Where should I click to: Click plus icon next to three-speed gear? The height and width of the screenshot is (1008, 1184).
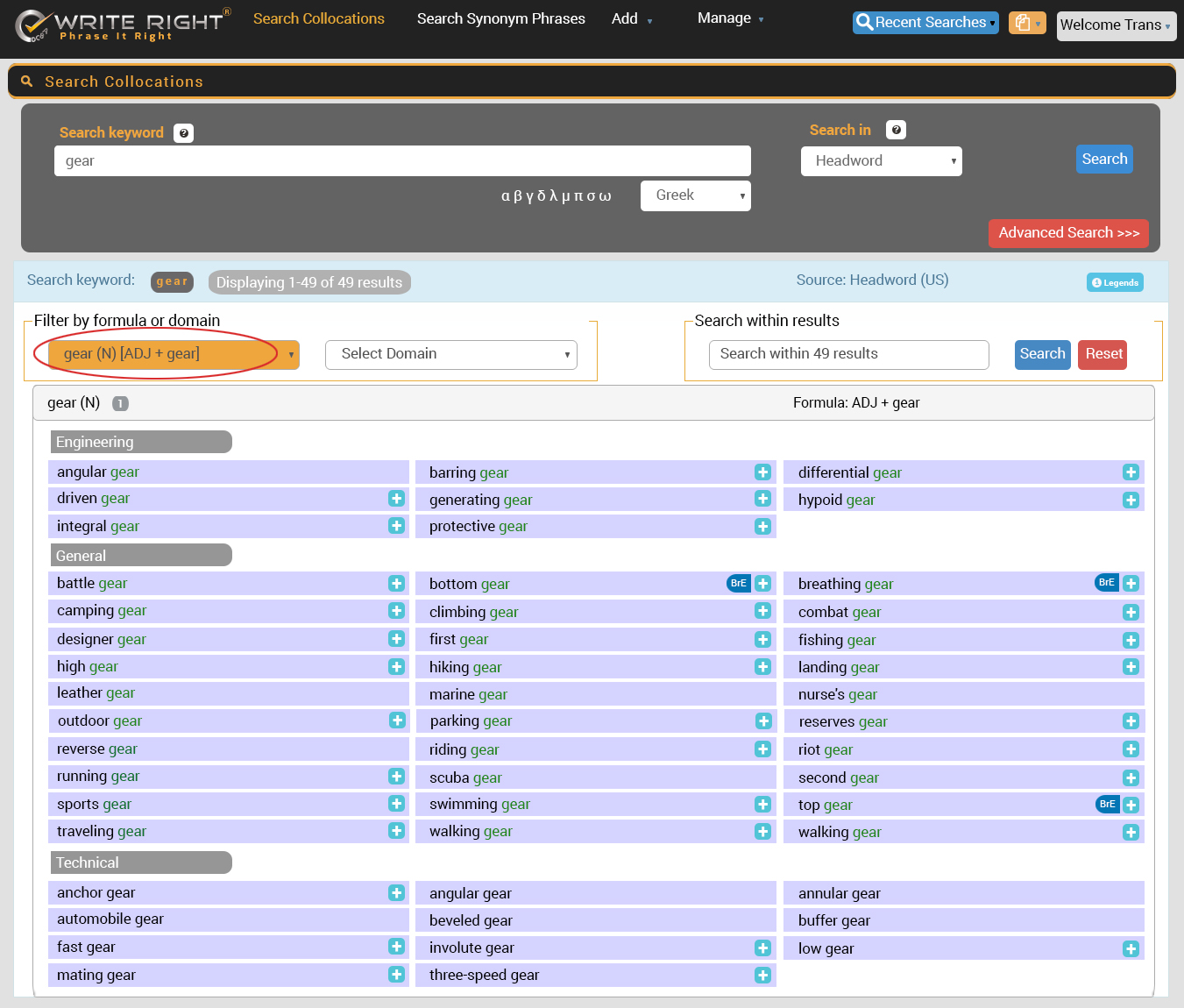tap(762, 976)
